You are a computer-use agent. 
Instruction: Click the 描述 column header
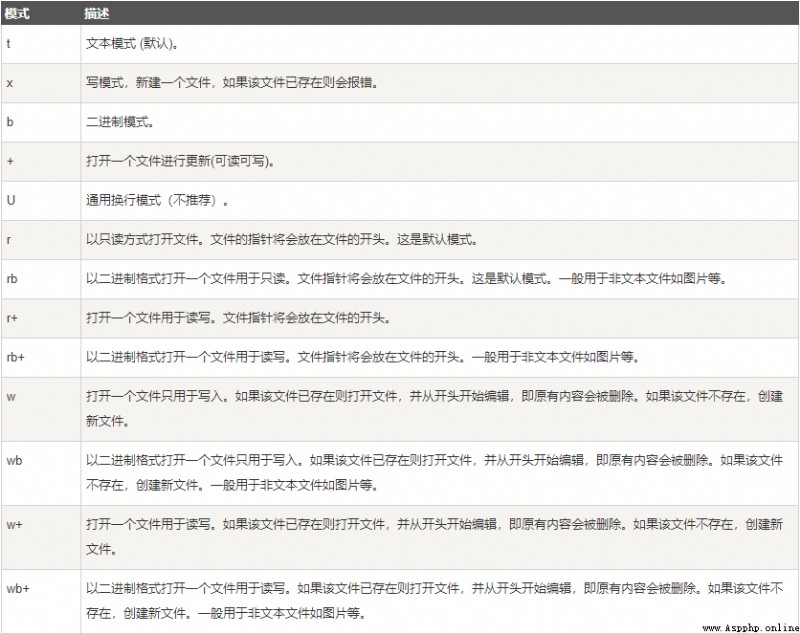click(97, 14)
